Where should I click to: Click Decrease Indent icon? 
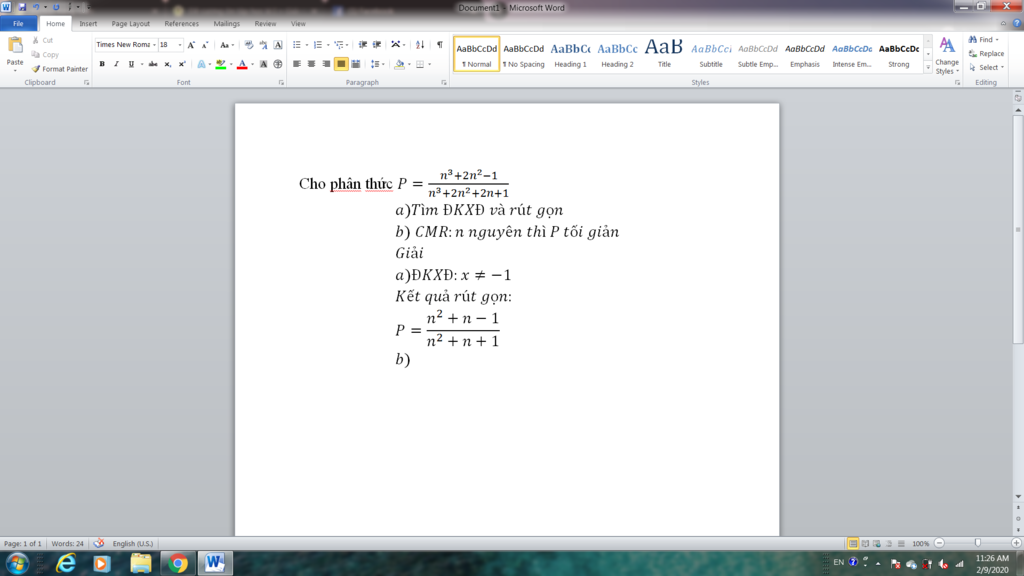click(x=362, y=45)
